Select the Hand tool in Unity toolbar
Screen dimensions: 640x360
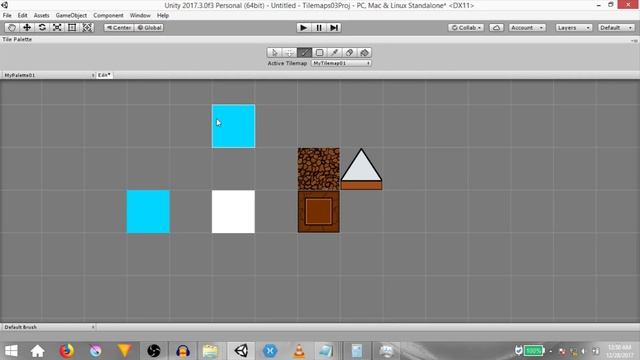pyautogui.click(x=12, y=27)
